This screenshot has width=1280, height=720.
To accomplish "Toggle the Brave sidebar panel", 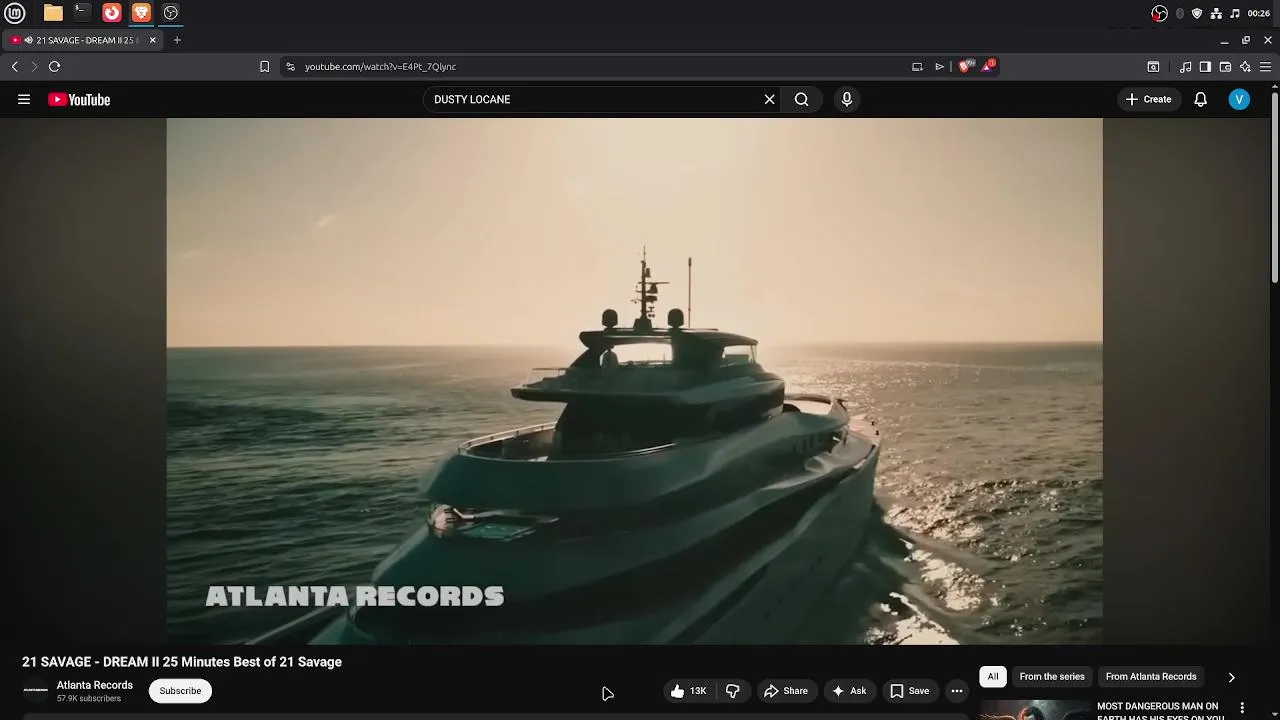I will 1205,67.
